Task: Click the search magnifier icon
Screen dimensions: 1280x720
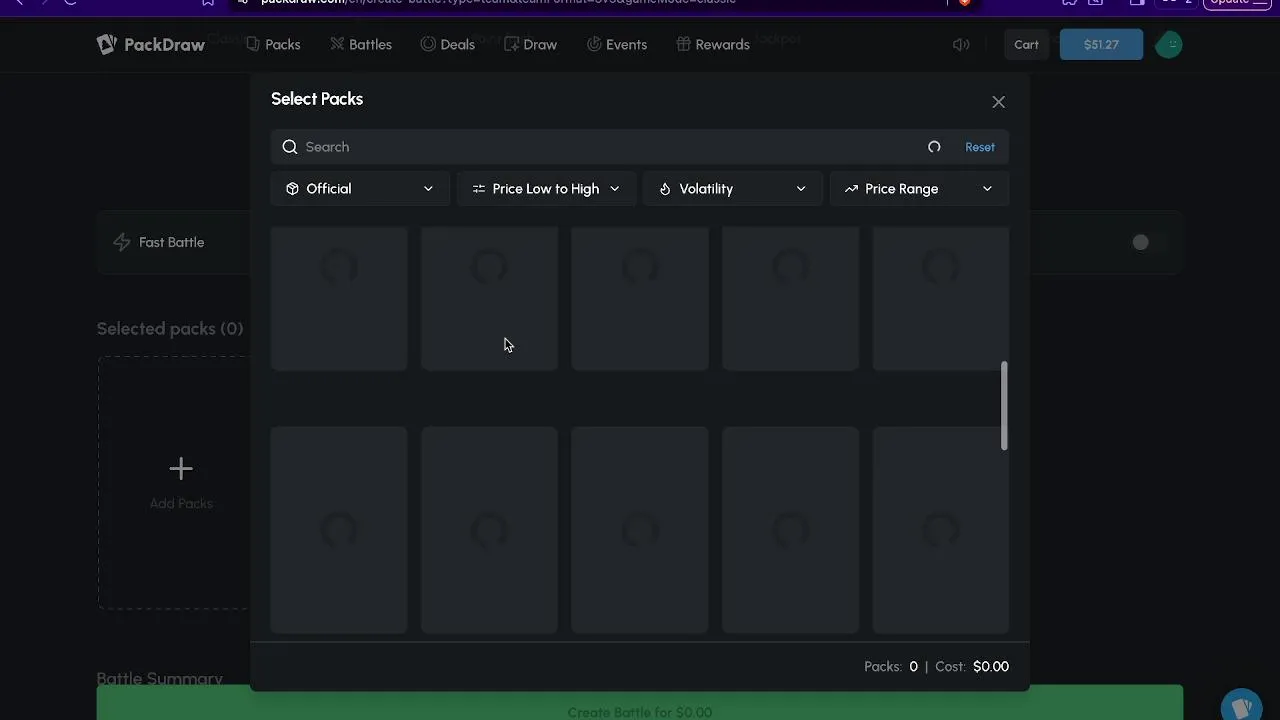Action: [290, 147]
